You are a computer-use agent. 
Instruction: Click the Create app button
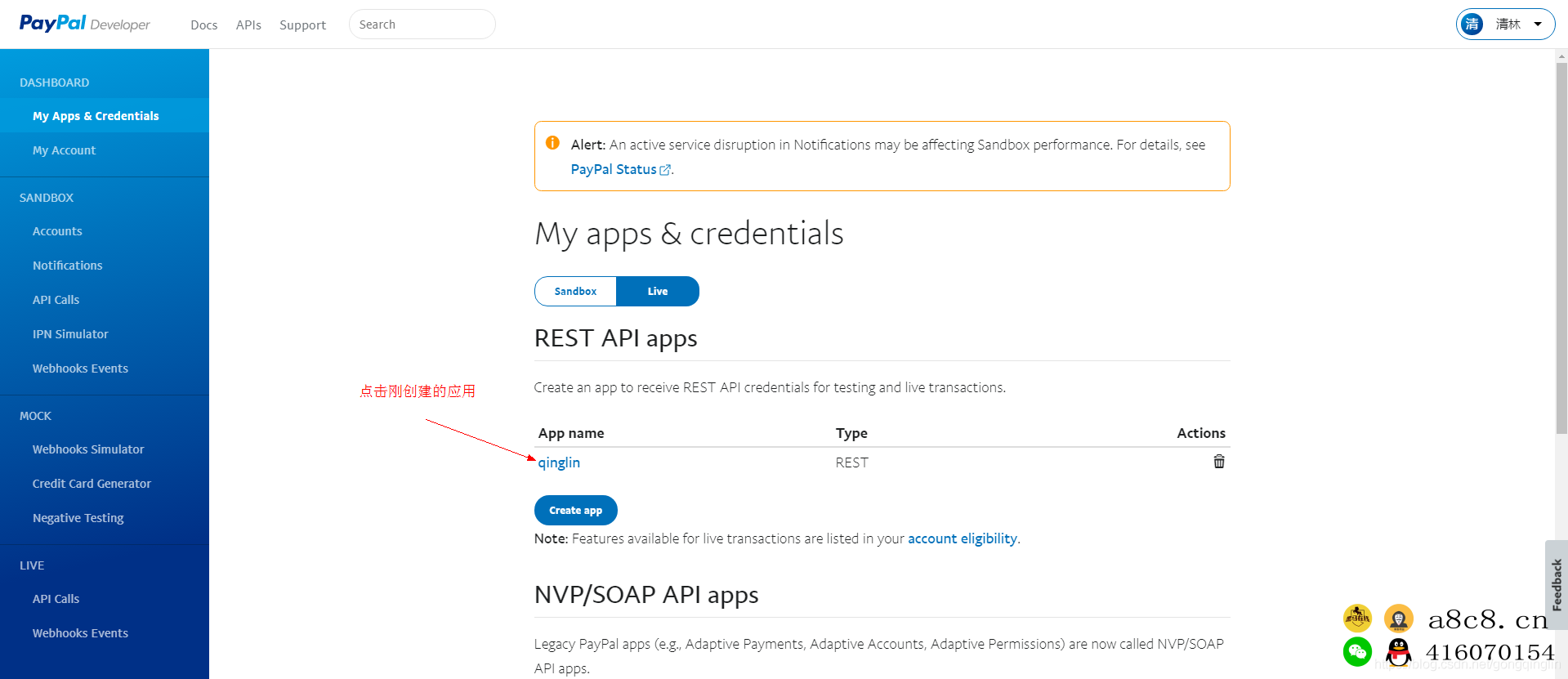pos(575,511)
